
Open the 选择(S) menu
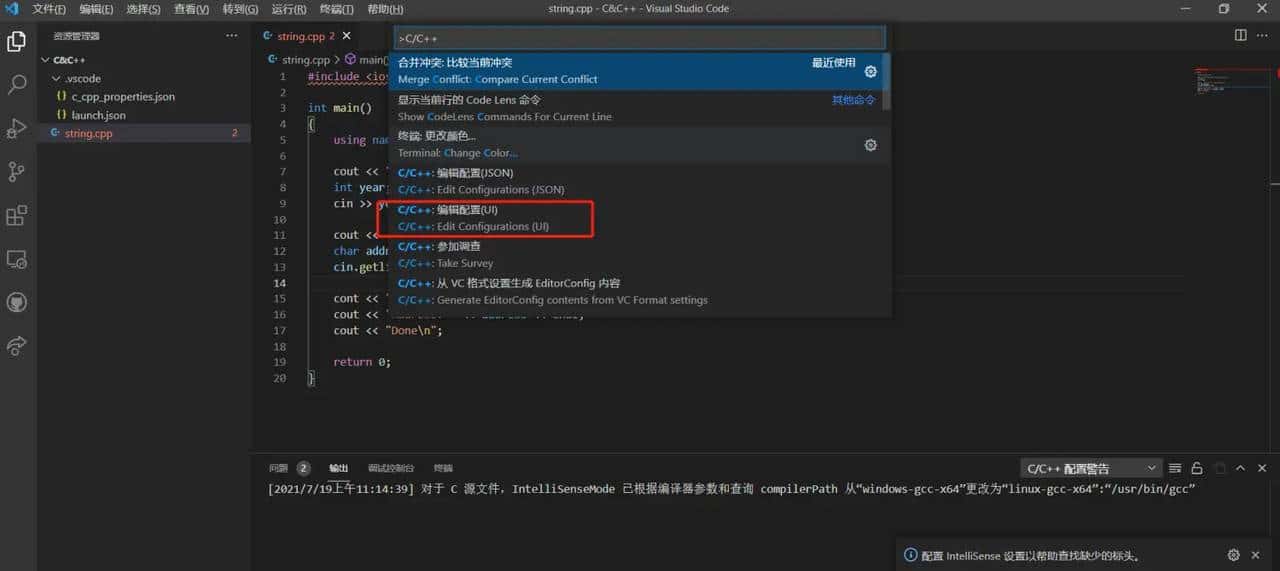pos(143,9)
